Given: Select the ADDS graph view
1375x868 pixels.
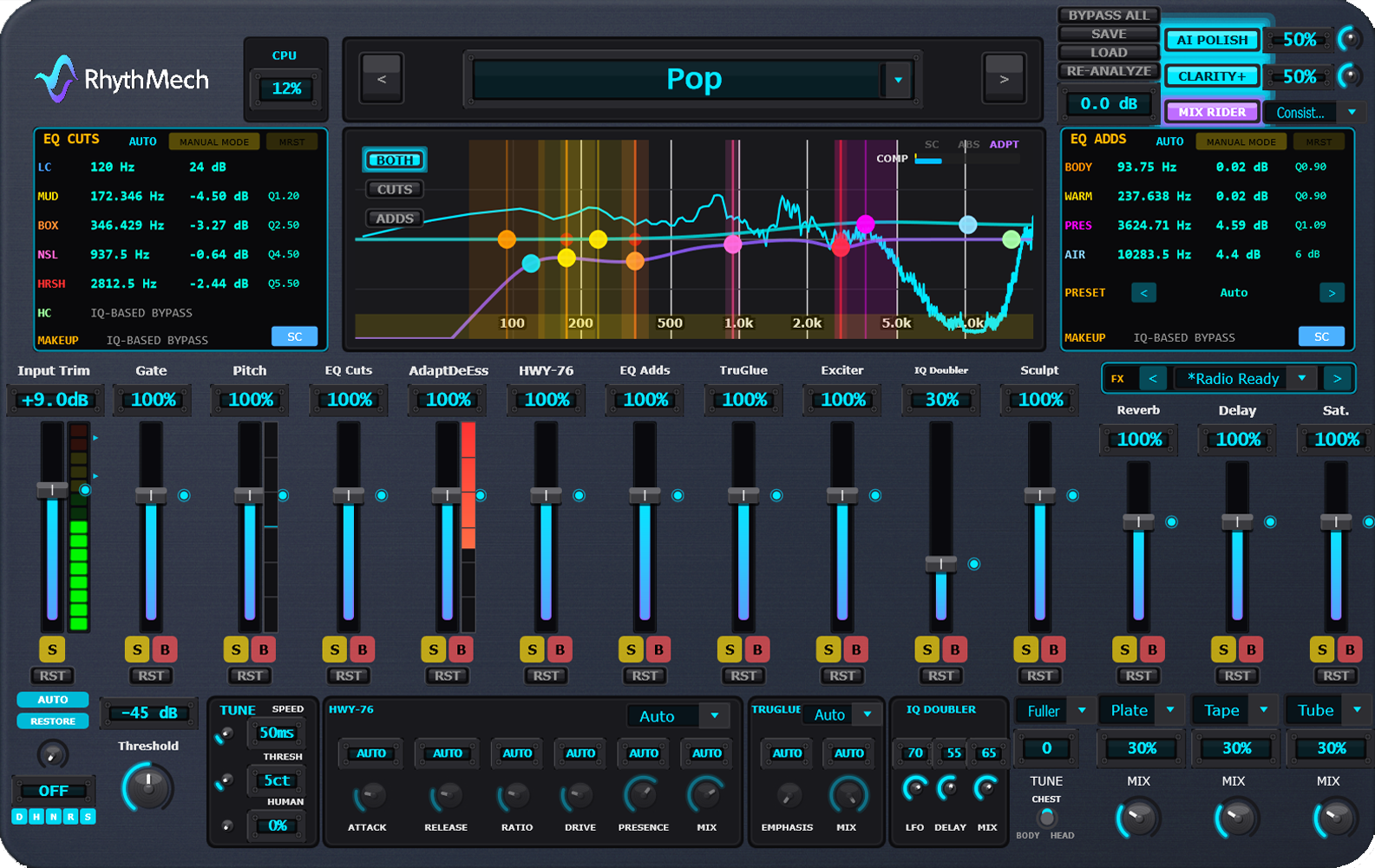Looking at the screenshot, I should pyautogui.click(x=395, y=219).
